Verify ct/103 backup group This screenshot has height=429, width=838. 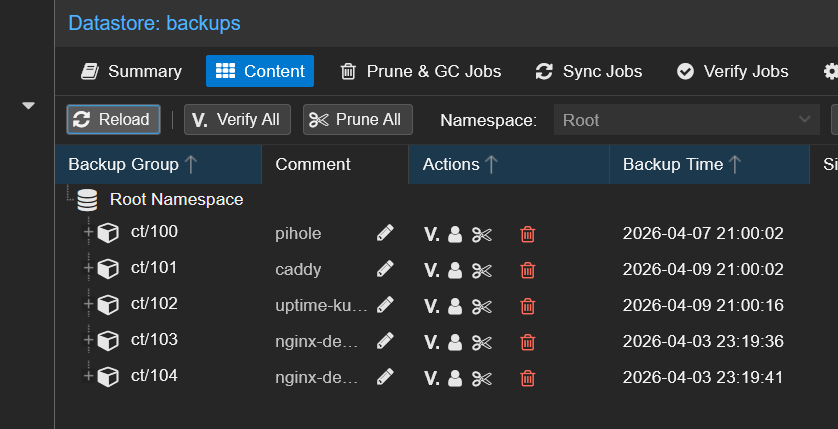click(x=431, y=342)
